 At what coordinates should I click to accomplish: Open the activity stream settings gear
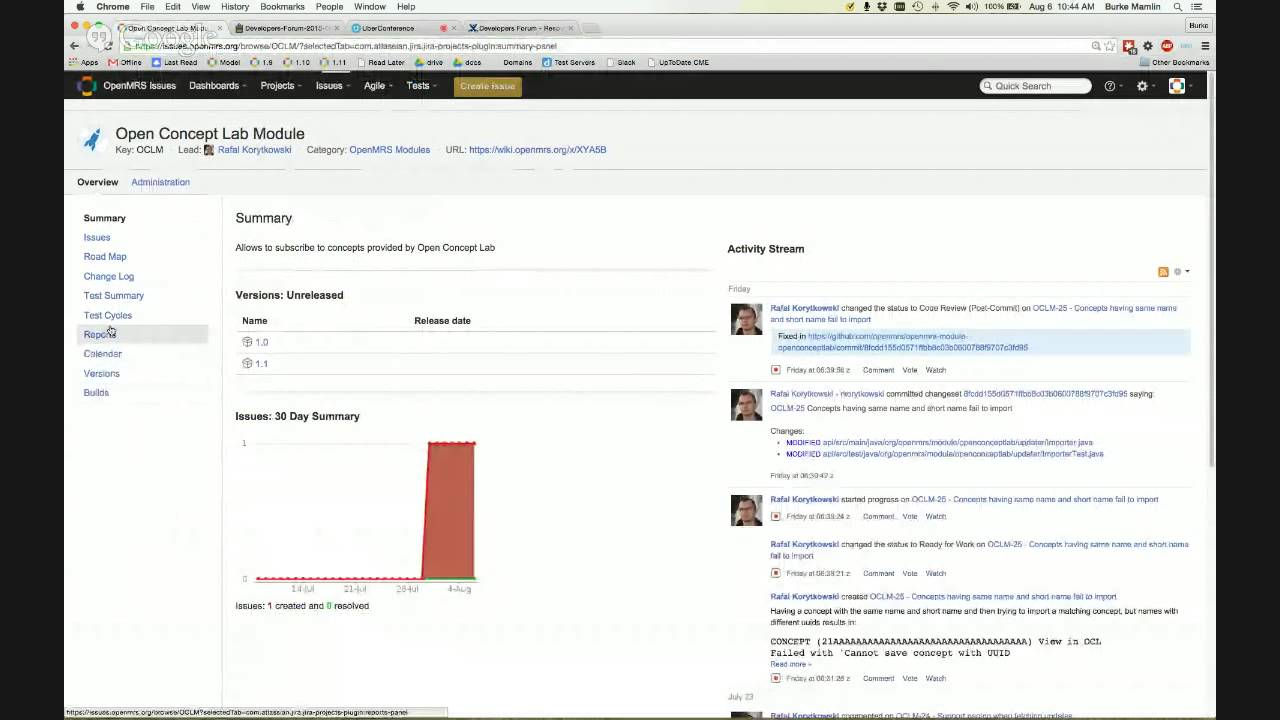pos(1180,272)
